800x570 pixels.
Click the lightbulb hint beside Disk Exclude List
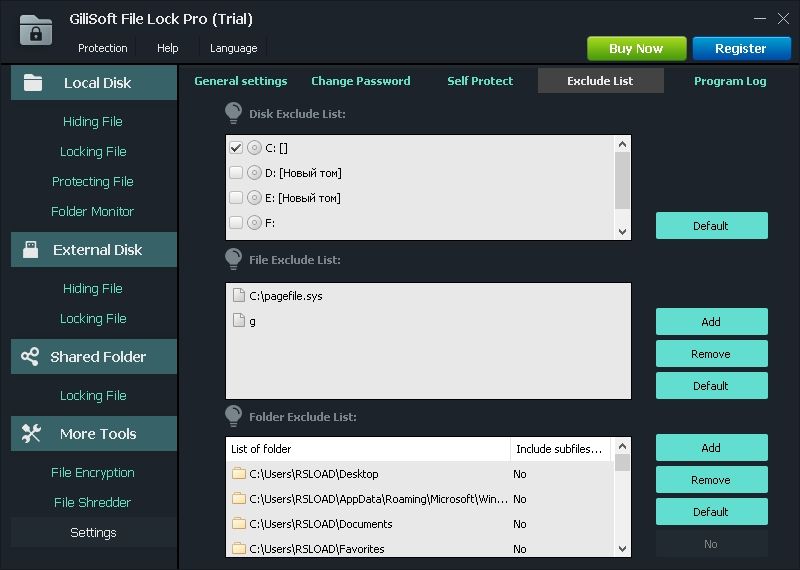[x=233, y=113]
